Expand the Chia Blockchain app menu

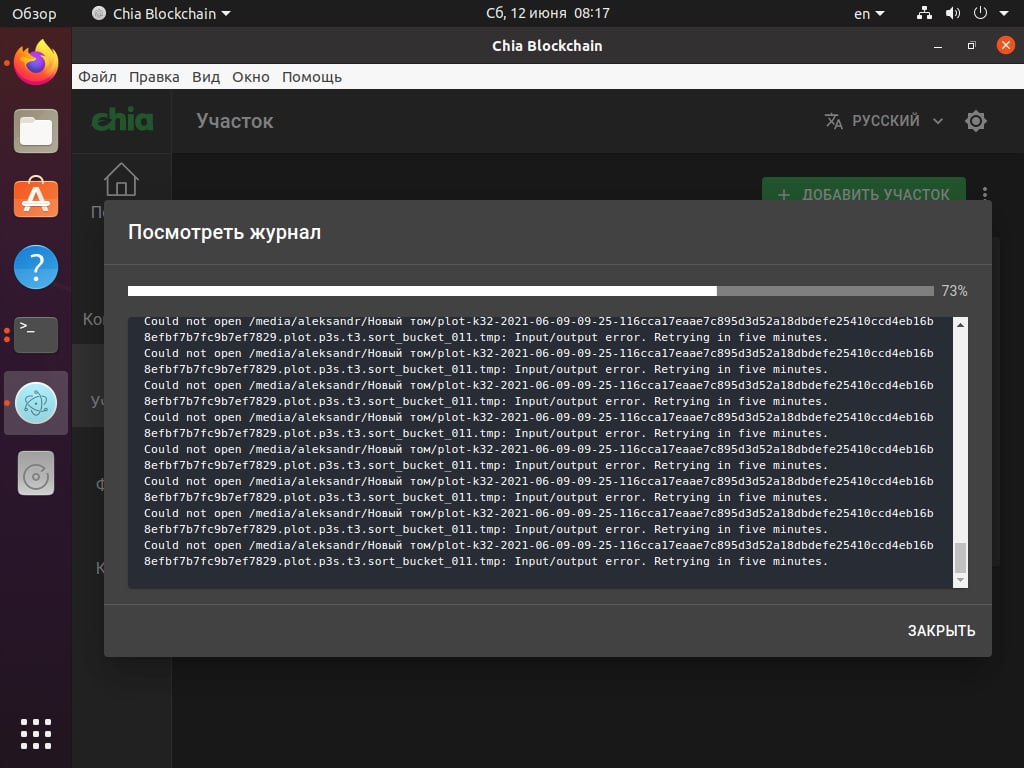[x=161, y=14]
